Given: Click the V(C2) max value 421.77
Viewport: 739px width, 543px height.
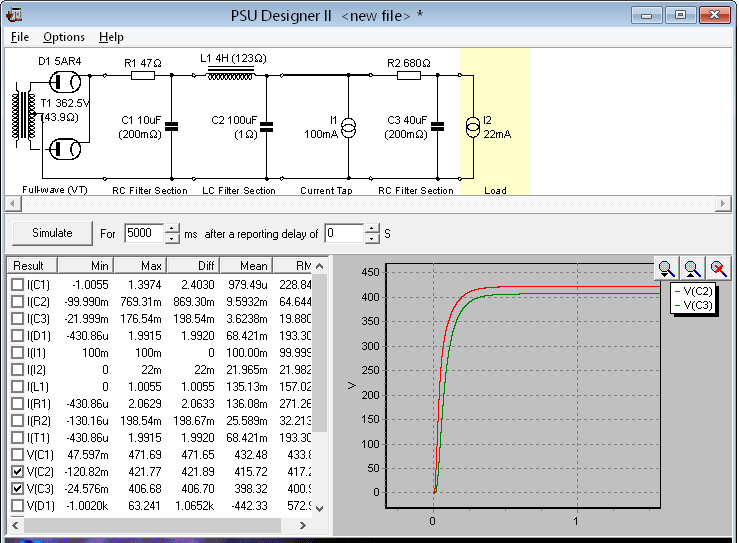Looking at the screenshot, I should pyautogui.click(x=145, y=472).
